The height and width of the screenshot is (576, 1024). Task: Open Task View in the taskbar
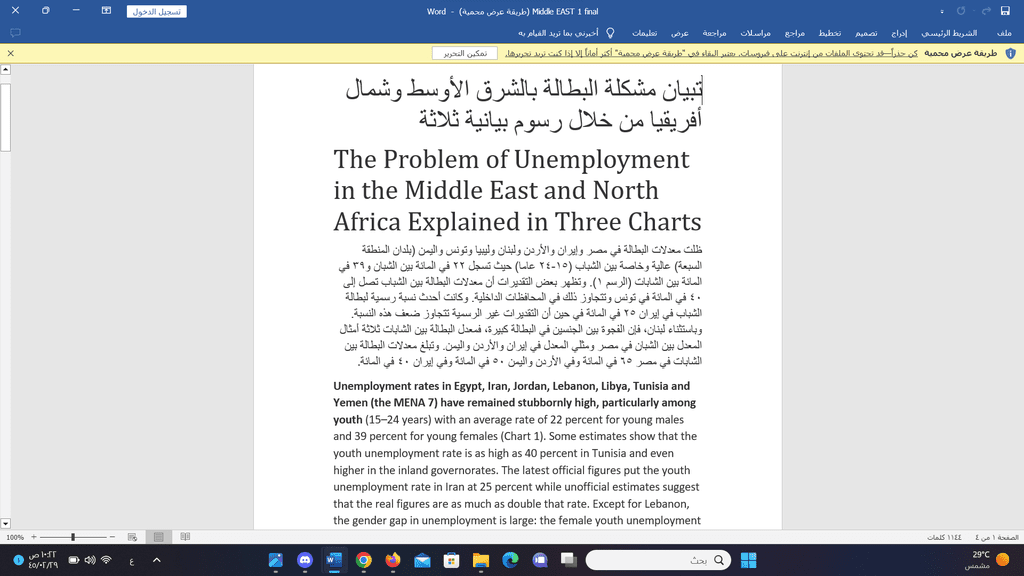(568, 560)
